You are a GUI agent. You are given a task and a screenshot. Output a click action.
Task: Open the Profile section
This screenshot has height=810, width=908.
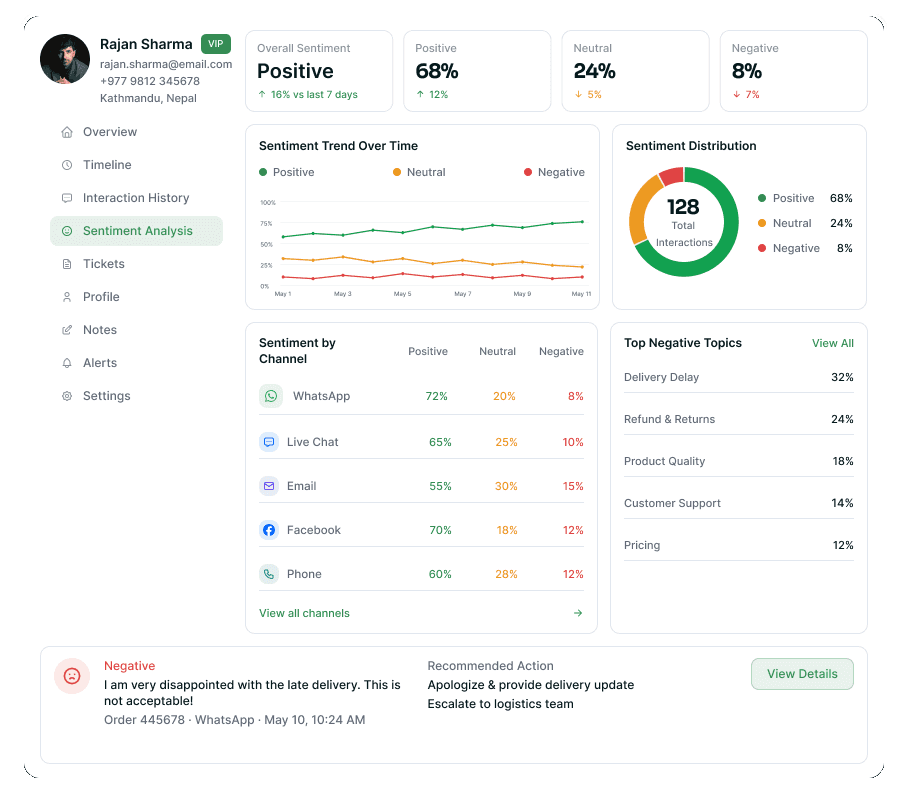pyautogui.click(x=137, y=297)
